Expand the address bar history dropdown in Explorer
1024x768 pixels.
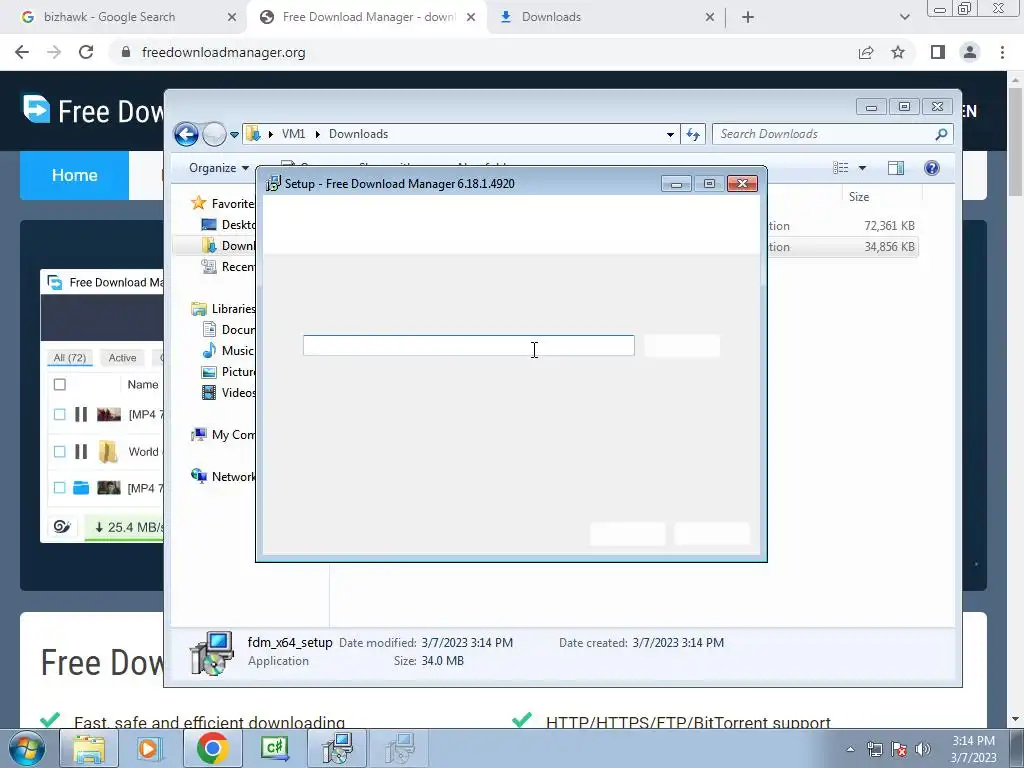coord(670,135)
